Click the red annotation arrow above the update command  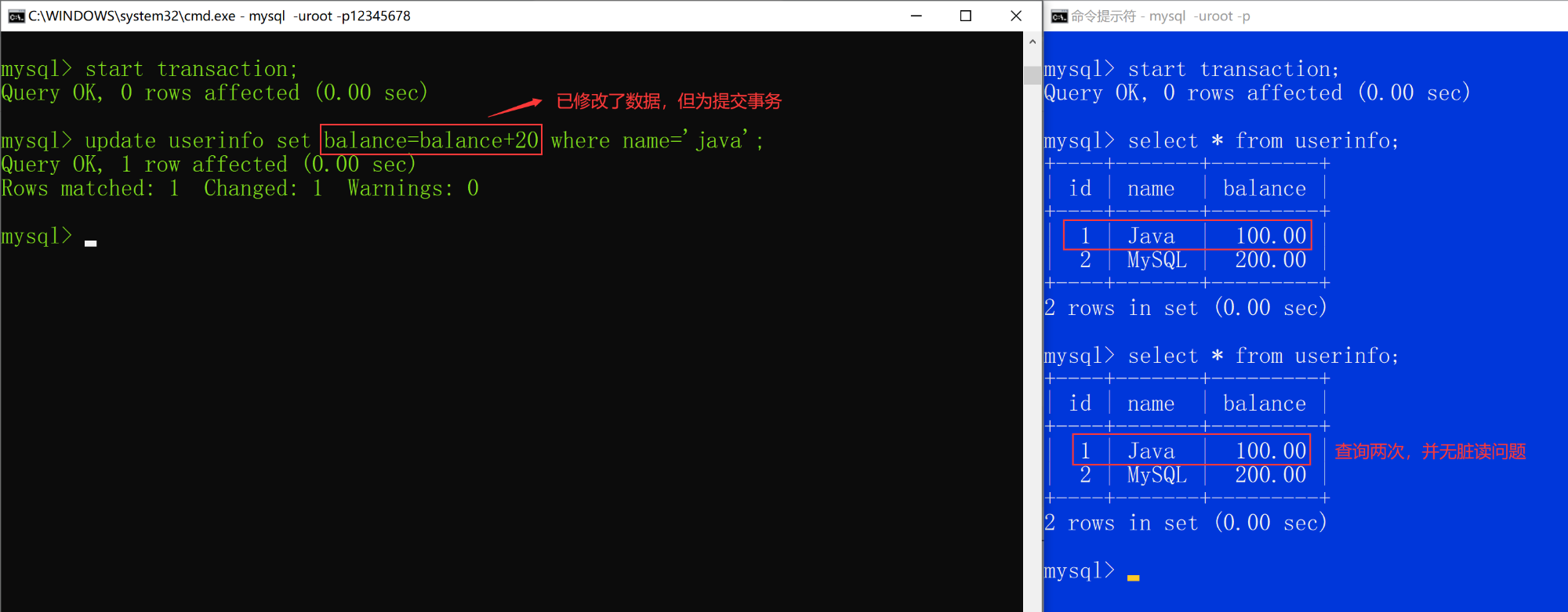pyautogui.click(x=515, y=107)
